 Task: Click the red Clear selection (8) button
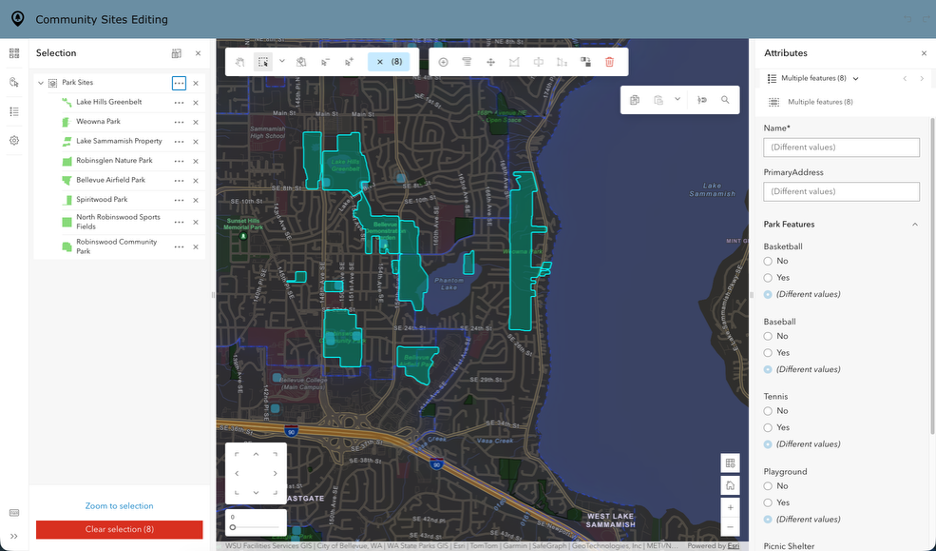[x=119, y=529]
